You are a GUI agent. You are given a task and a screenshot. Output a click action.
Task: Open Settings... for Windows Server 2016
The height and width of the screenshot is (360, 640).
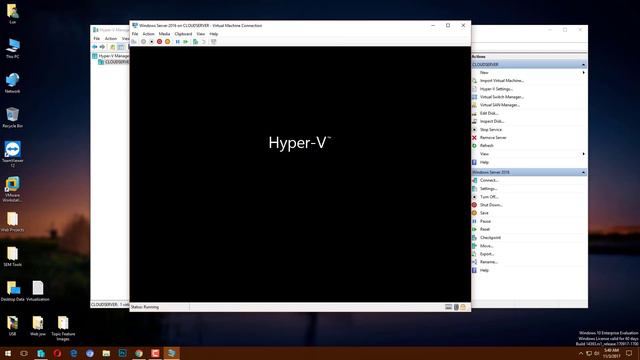coord(489,189)
